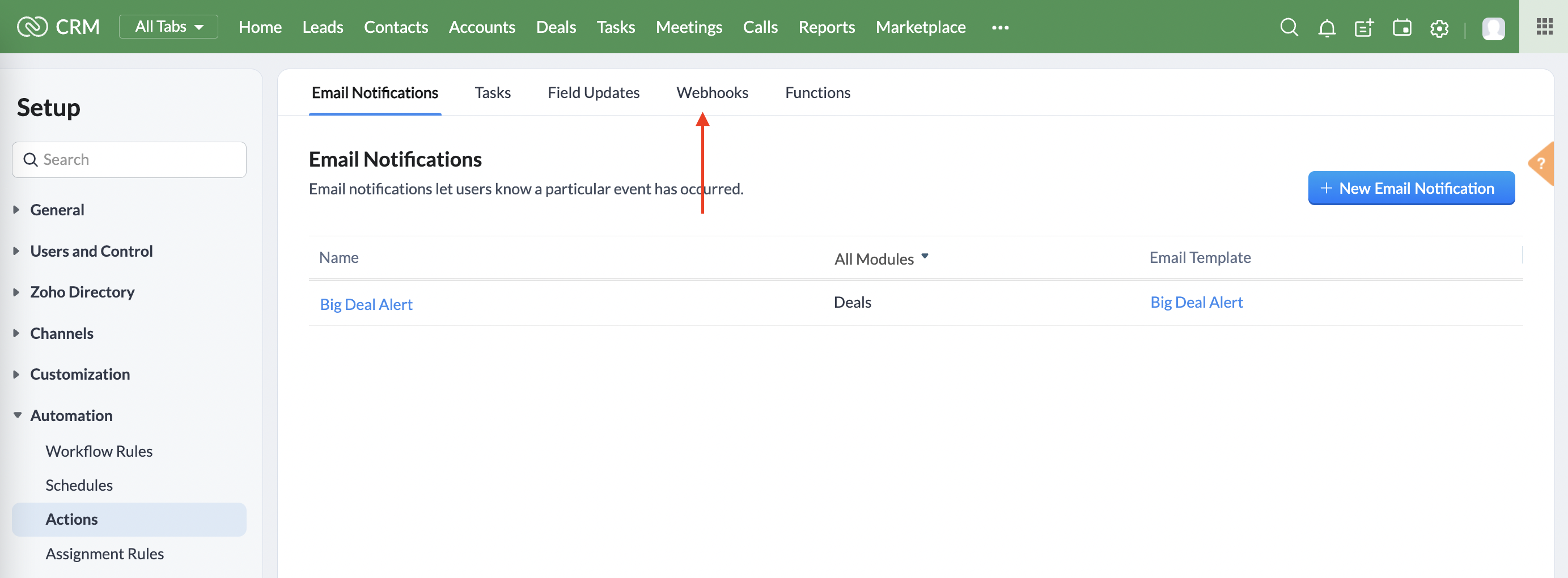Click the orange help question mark
1568x578 pixels.
coord(1542,163)
